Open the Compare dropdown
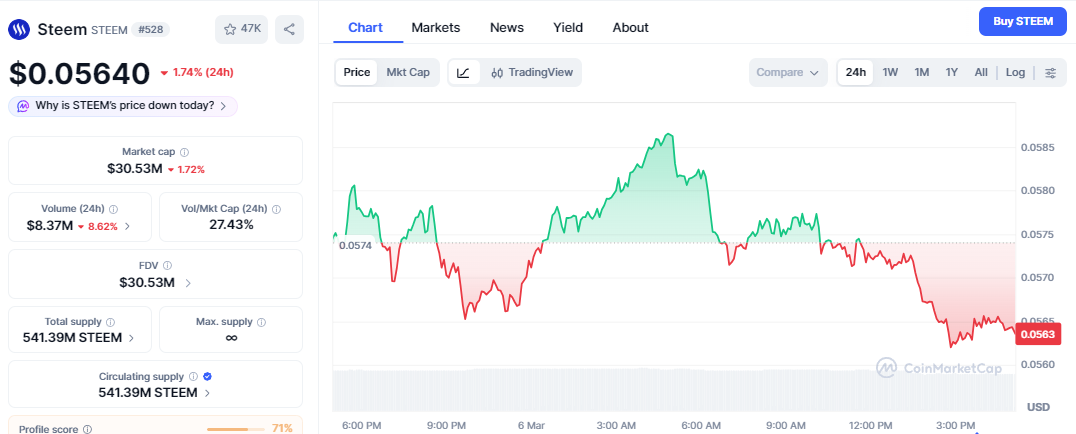This screenshot has height=434, width=1076. coord(788,72)
